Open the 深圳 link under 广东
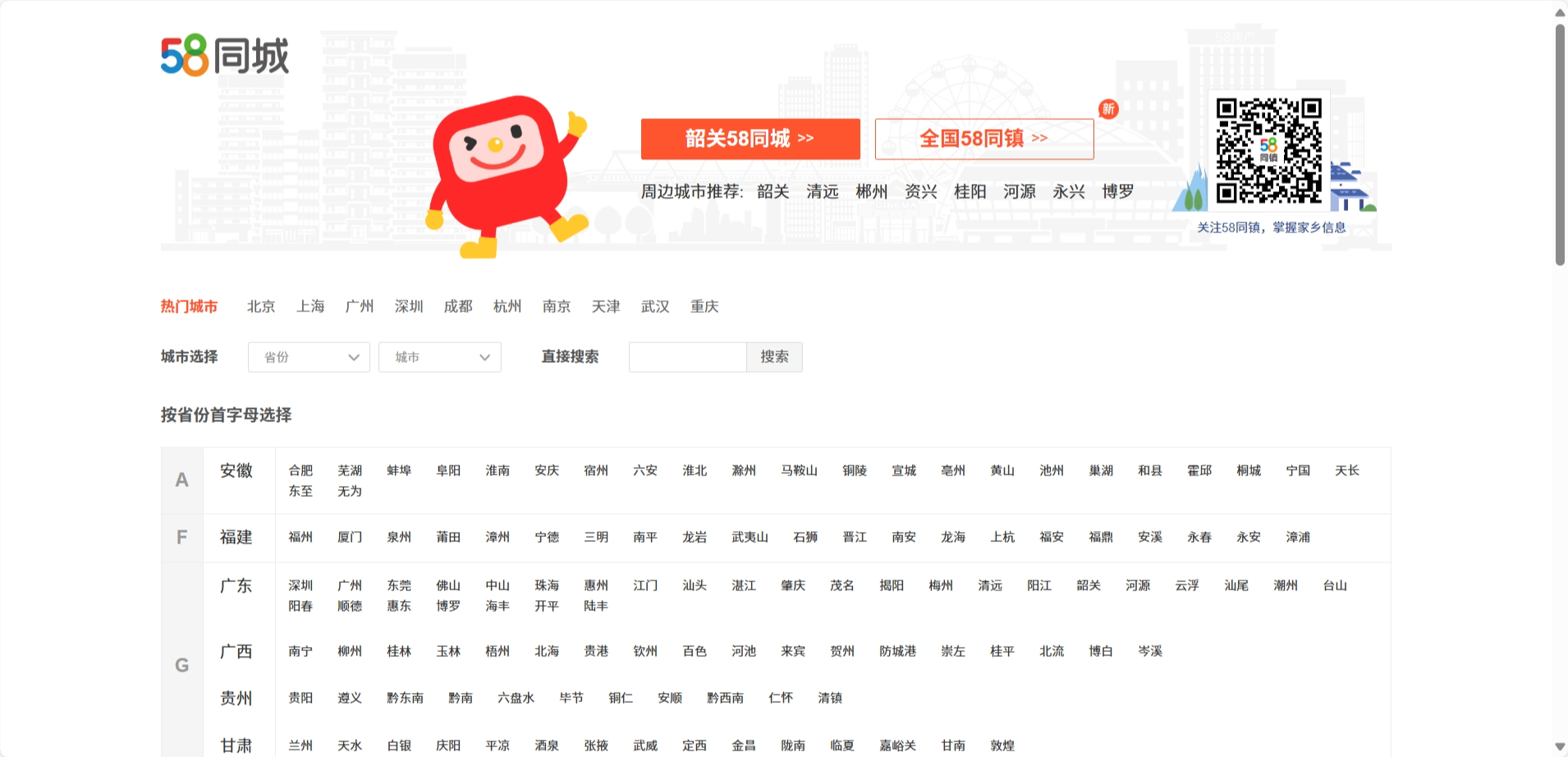This screenshot has height=757, width=1568. 300,585
